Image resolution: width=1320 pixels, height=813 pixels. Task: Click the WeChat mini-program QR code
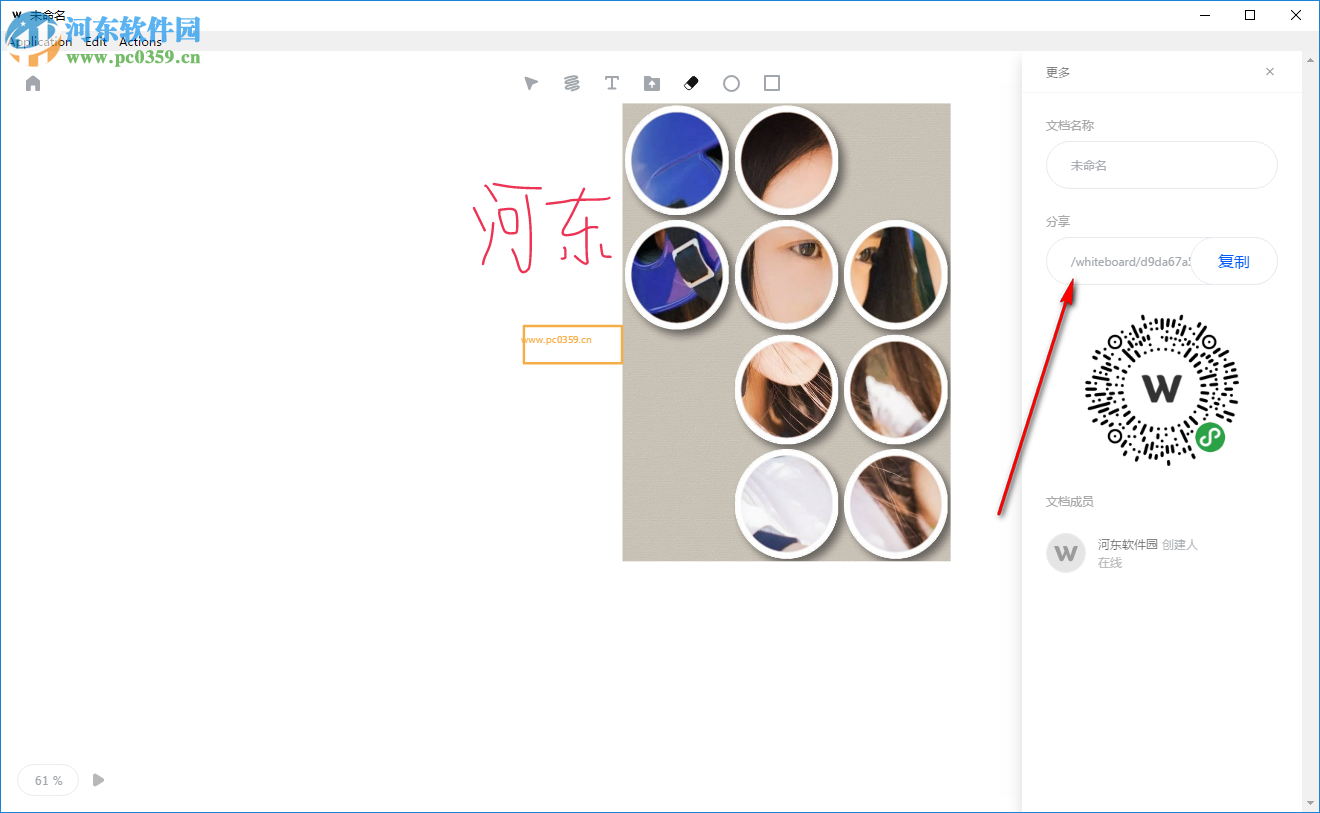(1162, 388)
